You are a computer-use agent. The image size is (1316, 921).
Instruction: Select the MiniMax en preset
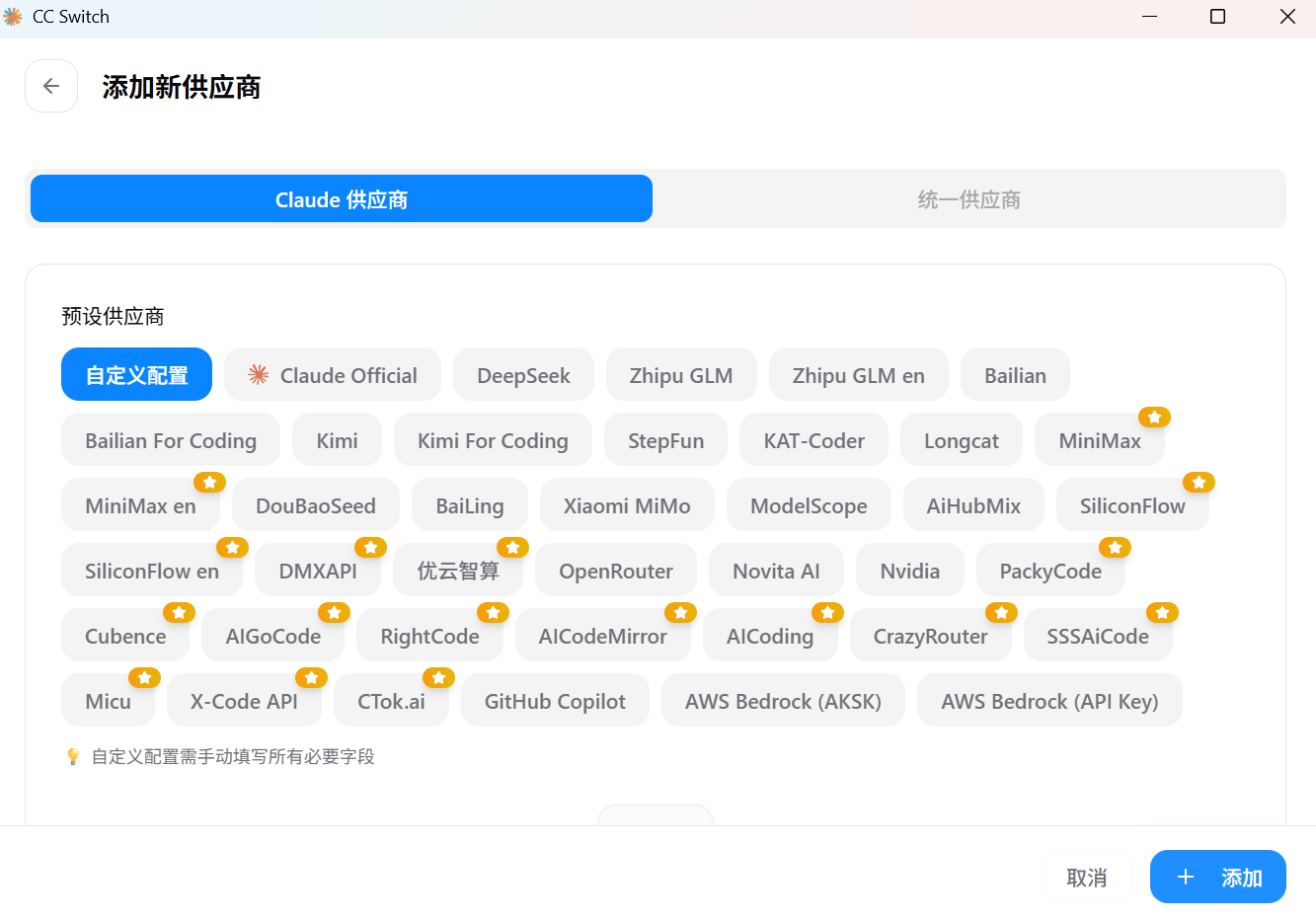(x=140, y=504)
